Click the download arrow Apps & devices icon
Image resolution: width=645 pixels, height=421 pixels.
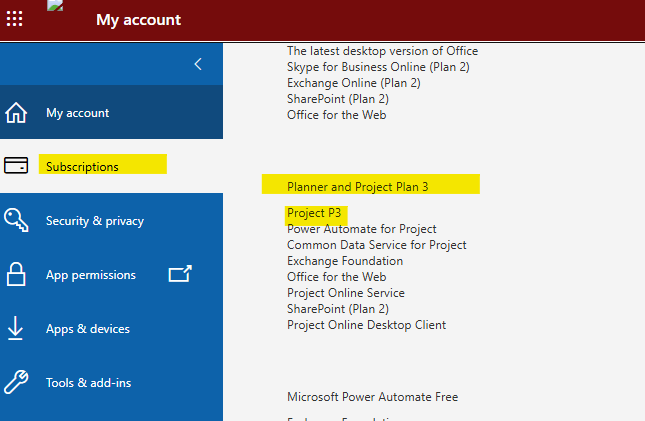15,328
